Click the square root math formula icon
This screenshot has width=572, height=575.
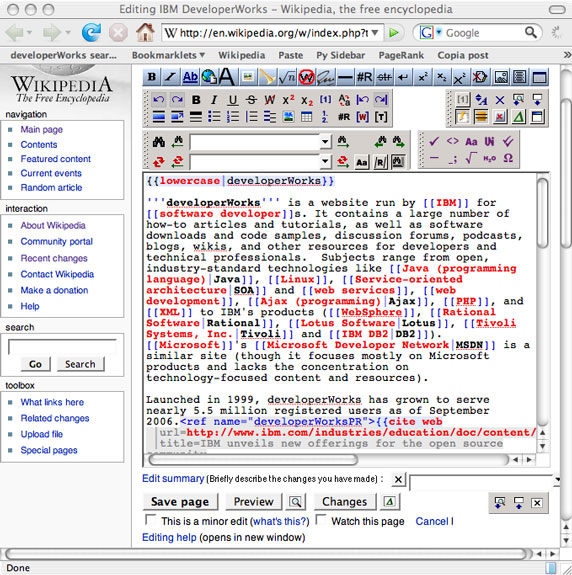point(287,77)
